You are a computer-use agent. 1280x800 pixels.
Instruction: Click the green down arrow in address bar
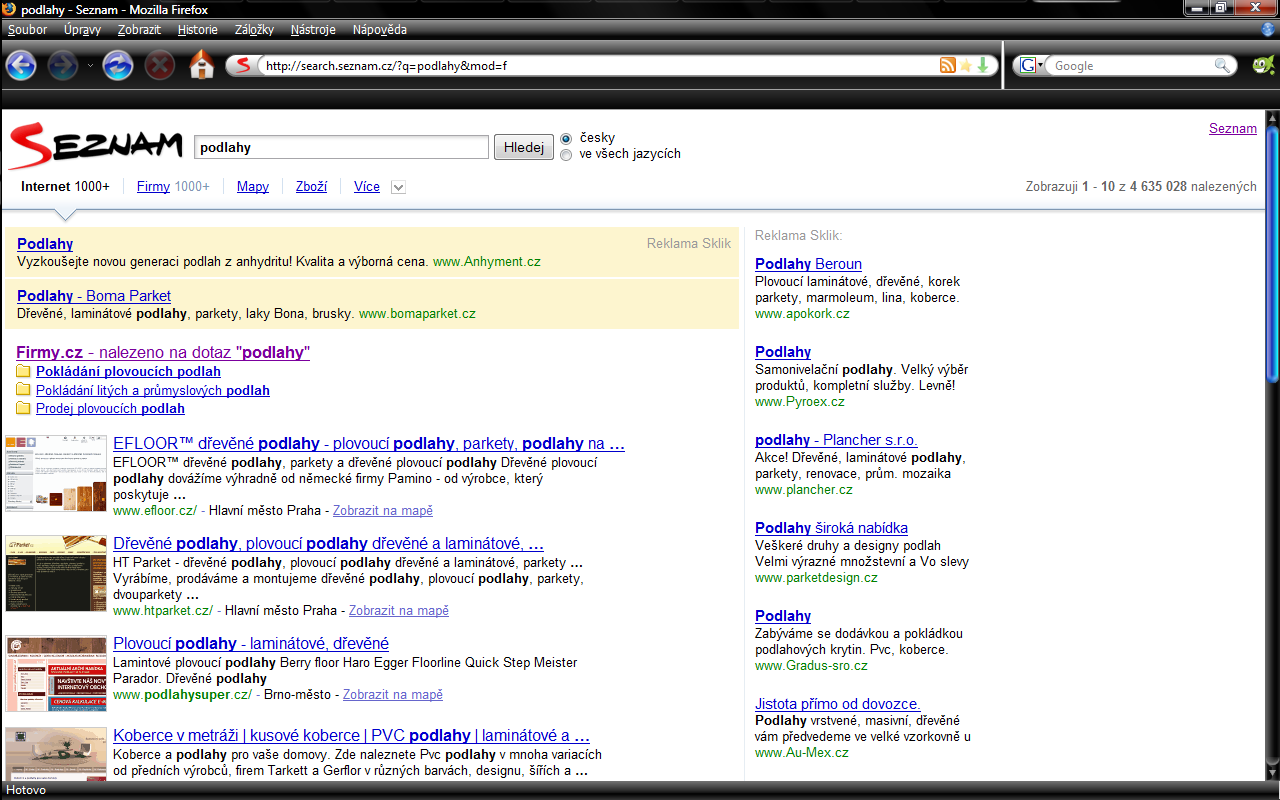tap(983, 65)
